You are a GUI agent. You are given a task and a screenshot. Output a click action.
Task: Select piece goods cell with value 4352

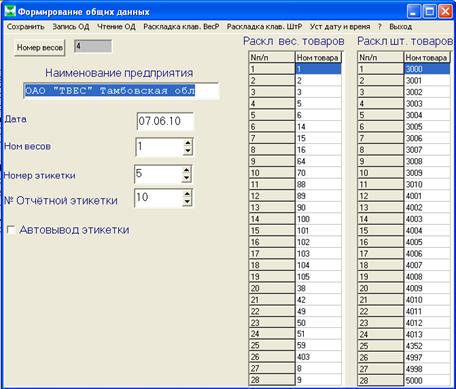pos(427,345)
